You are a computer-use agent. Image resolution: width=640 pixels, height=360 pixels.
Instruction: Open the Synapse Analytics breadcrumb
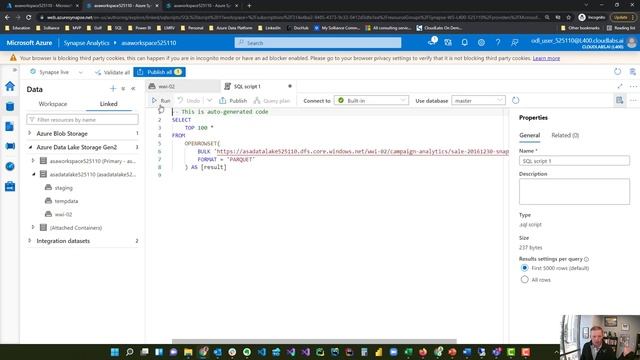coord(86,42)
